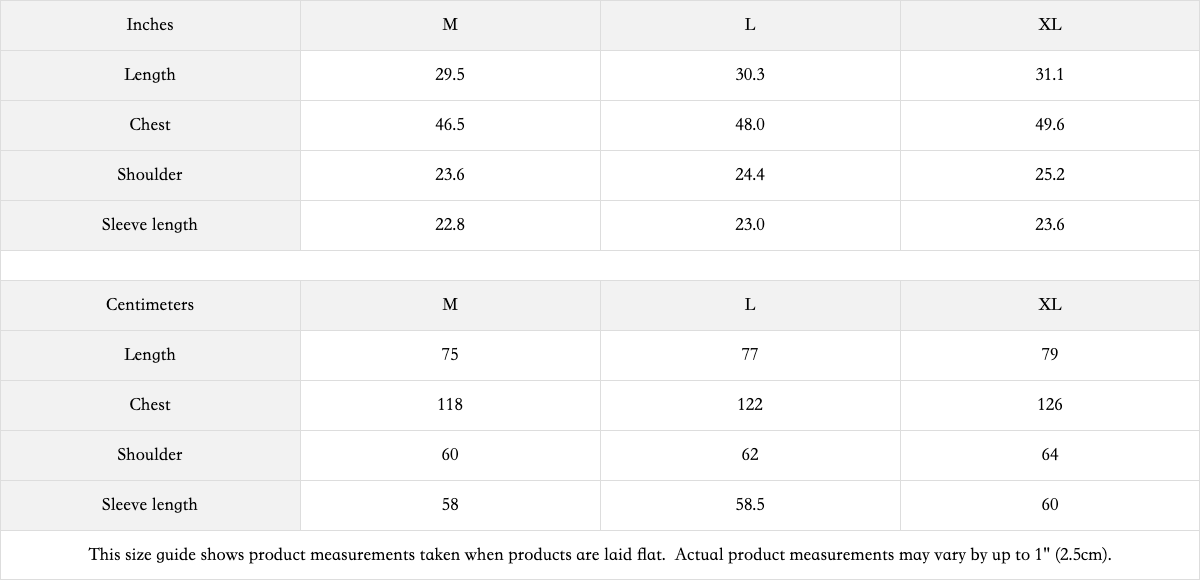Select the 30.3 length value cell

click(750, 75)
